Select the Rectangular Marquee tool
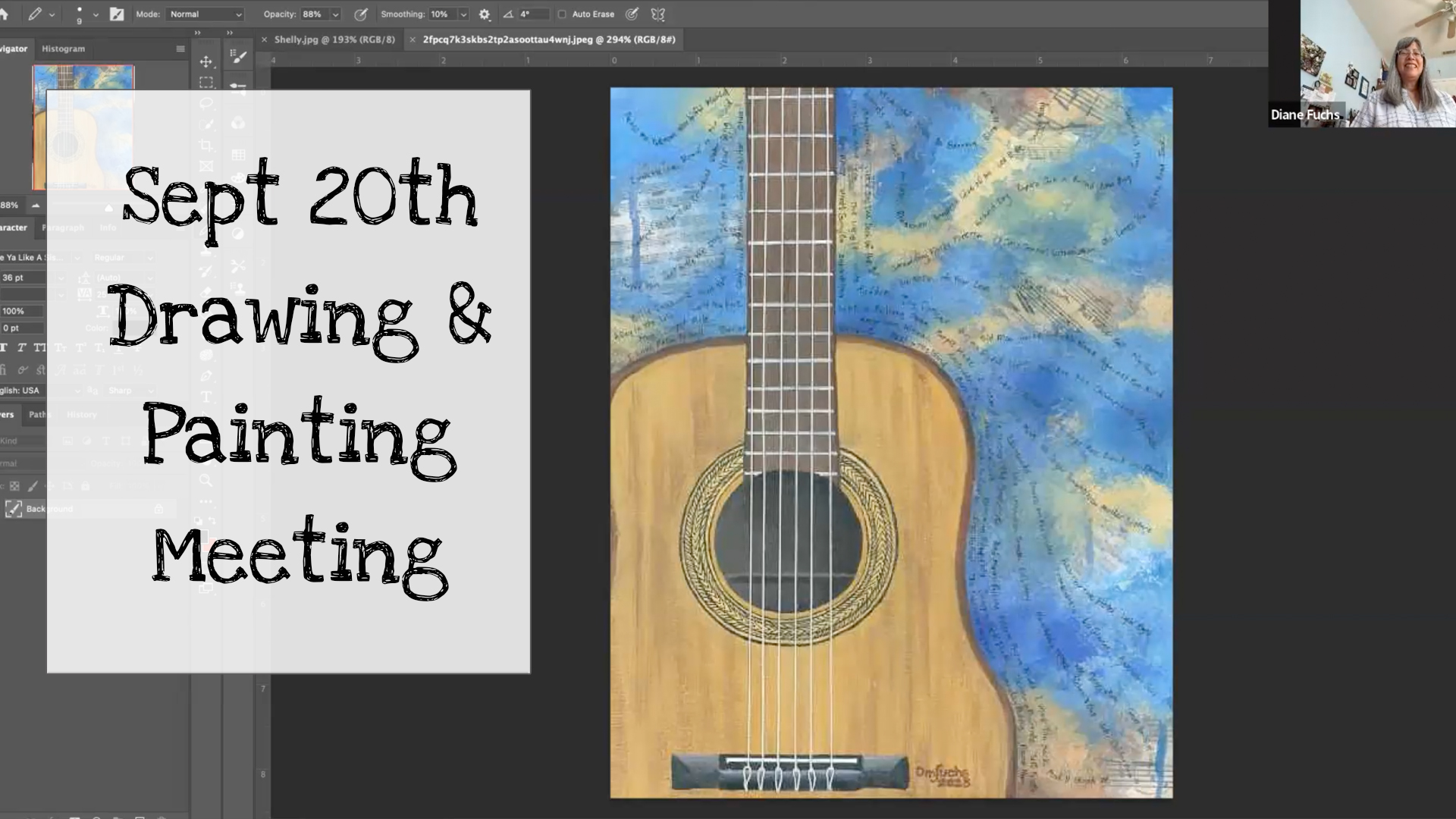 (206, 82)
